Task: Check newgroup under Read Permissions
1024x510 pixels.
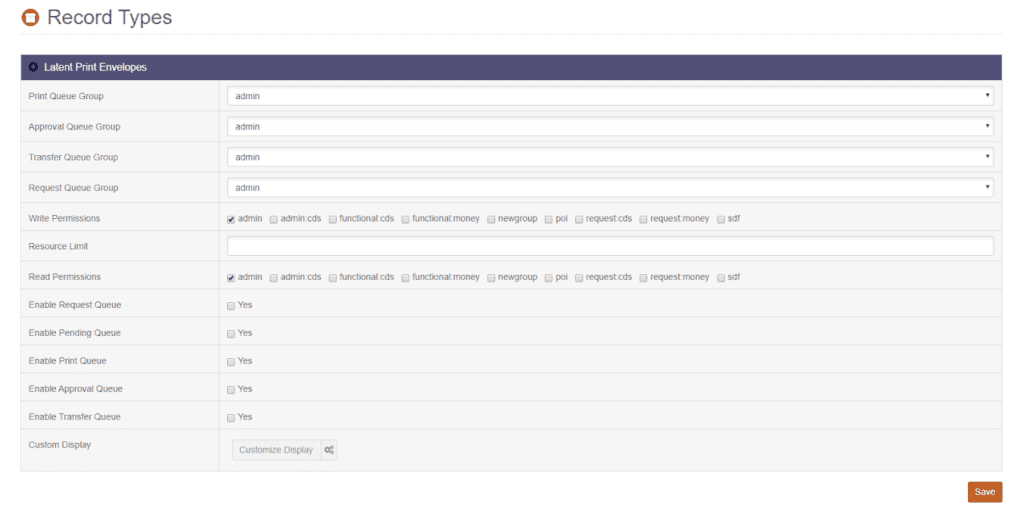Action: point(491,278)
